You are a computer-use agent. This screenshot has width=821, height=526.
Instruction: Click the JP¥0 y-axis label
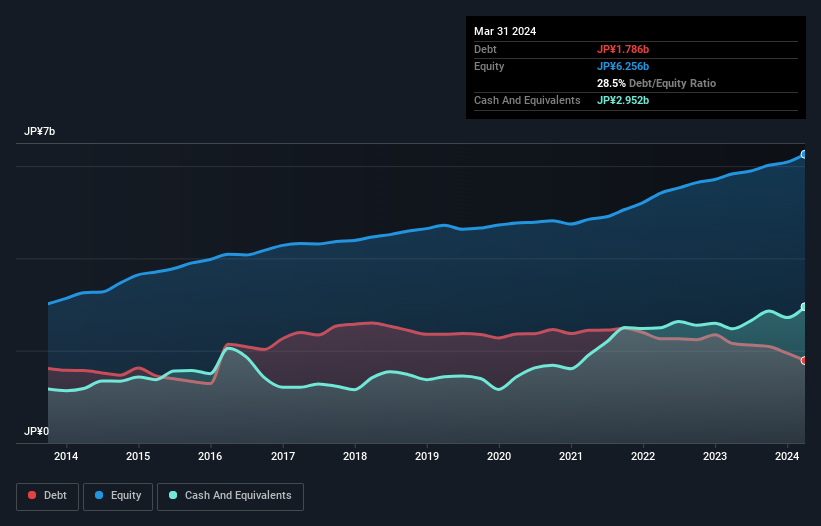[37, 432]
